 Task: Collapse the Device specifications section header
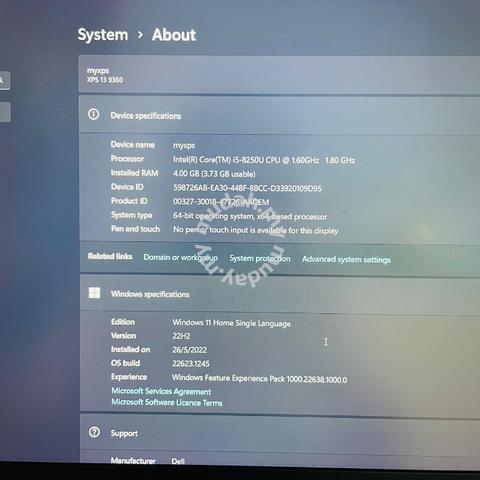pos(279,115)
